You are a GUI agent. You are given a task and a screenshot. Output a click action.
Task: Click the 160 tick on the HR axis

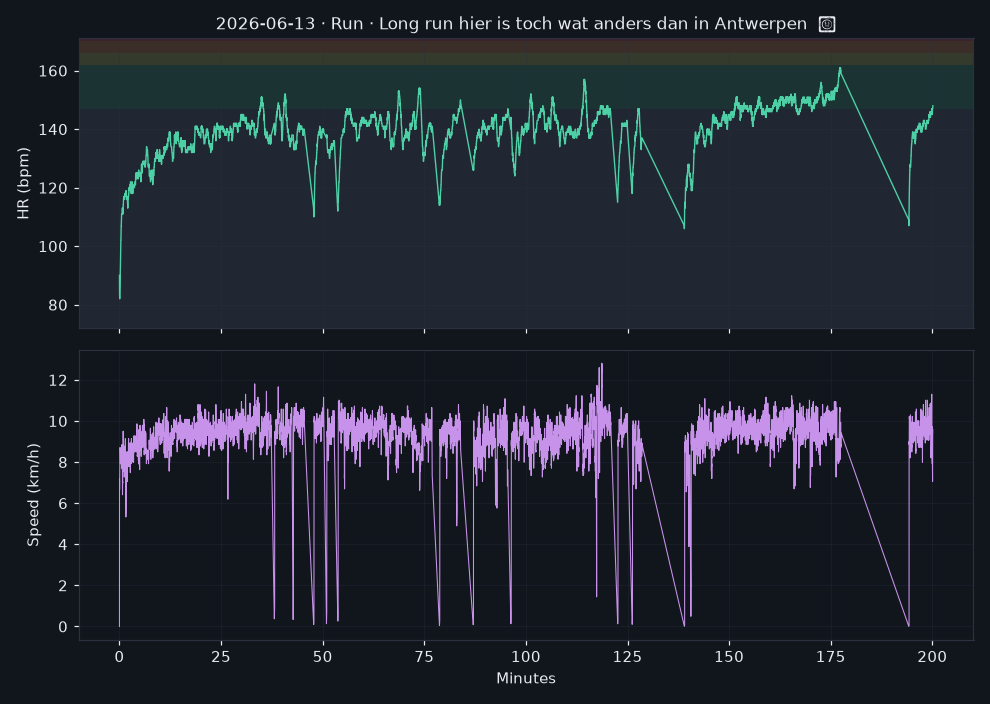click(x=53, y=71)
